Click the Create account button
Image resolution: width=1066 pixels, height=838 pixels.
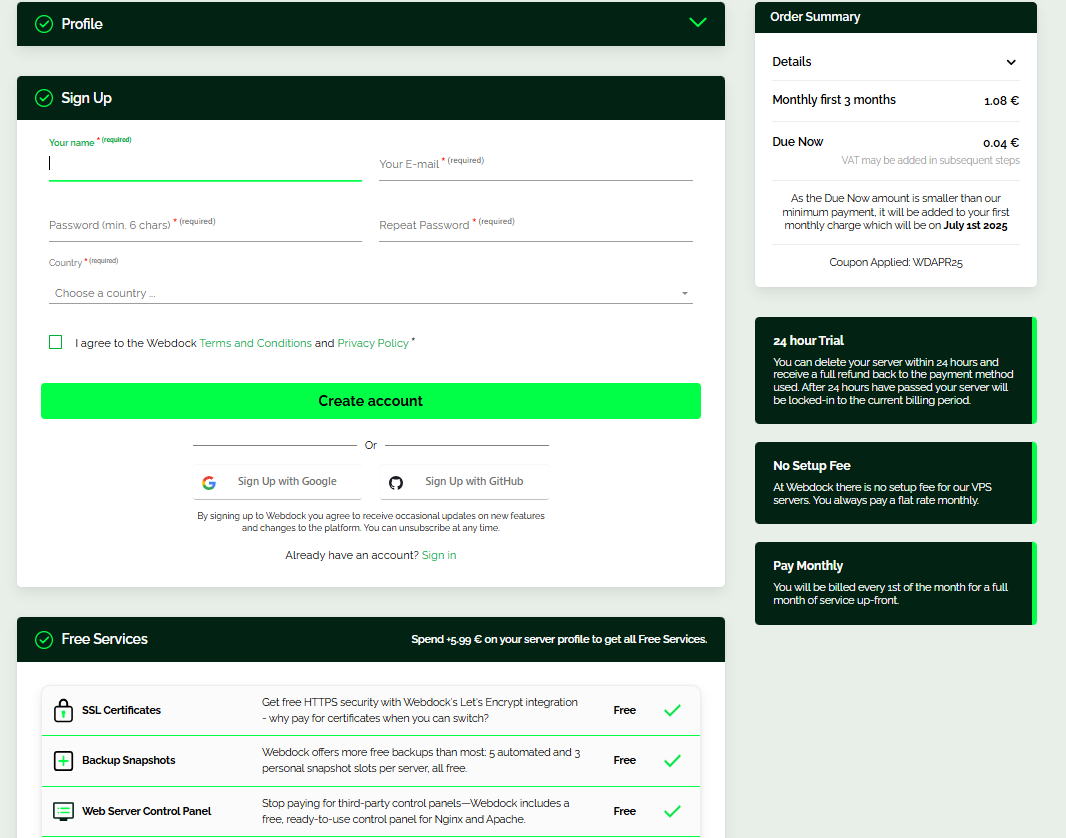[x=371, y=401]
